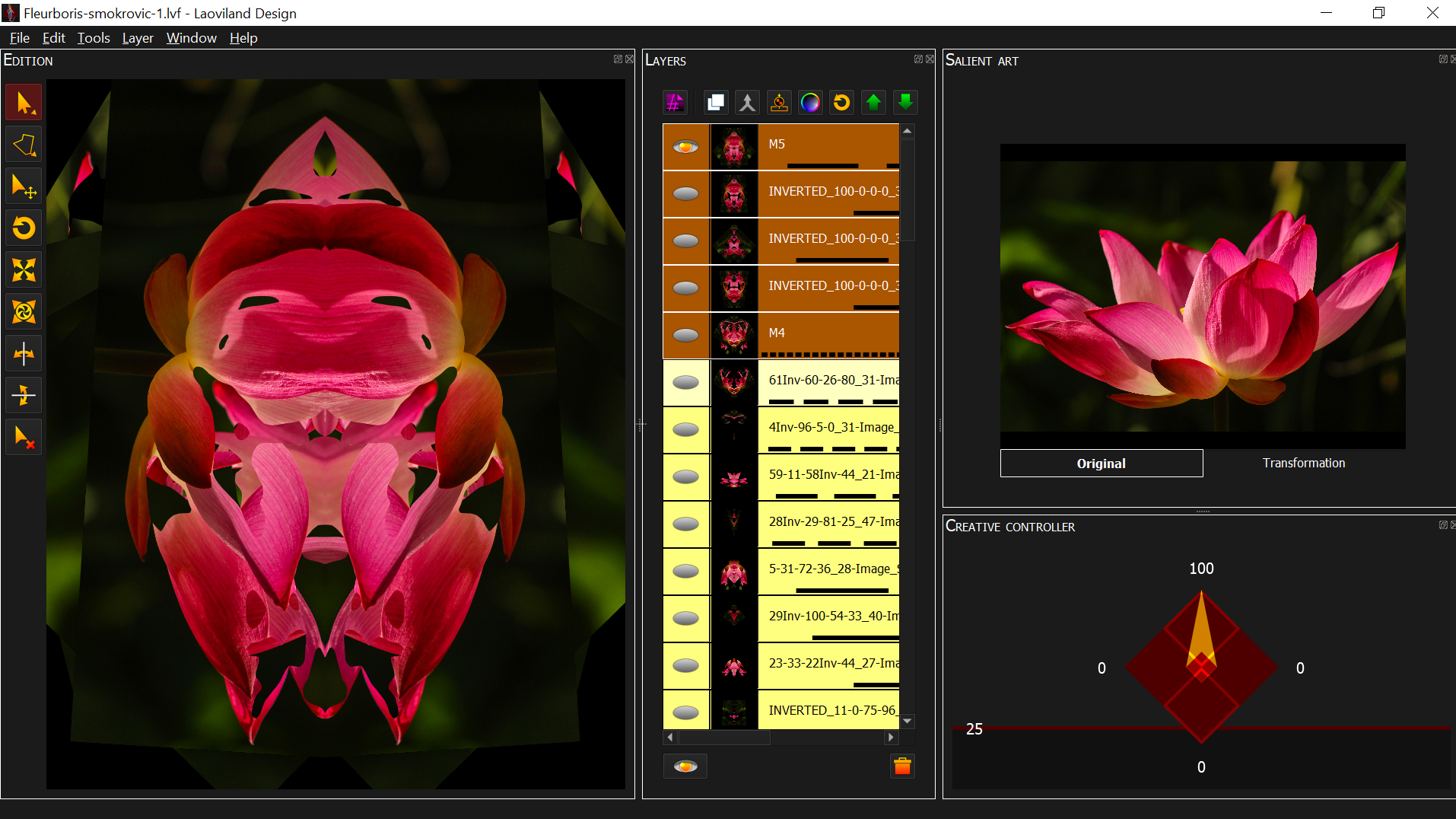Click the 100 value atop the controller
The width and height of the screenshot is (1456, 819).
coord(1201,569)
